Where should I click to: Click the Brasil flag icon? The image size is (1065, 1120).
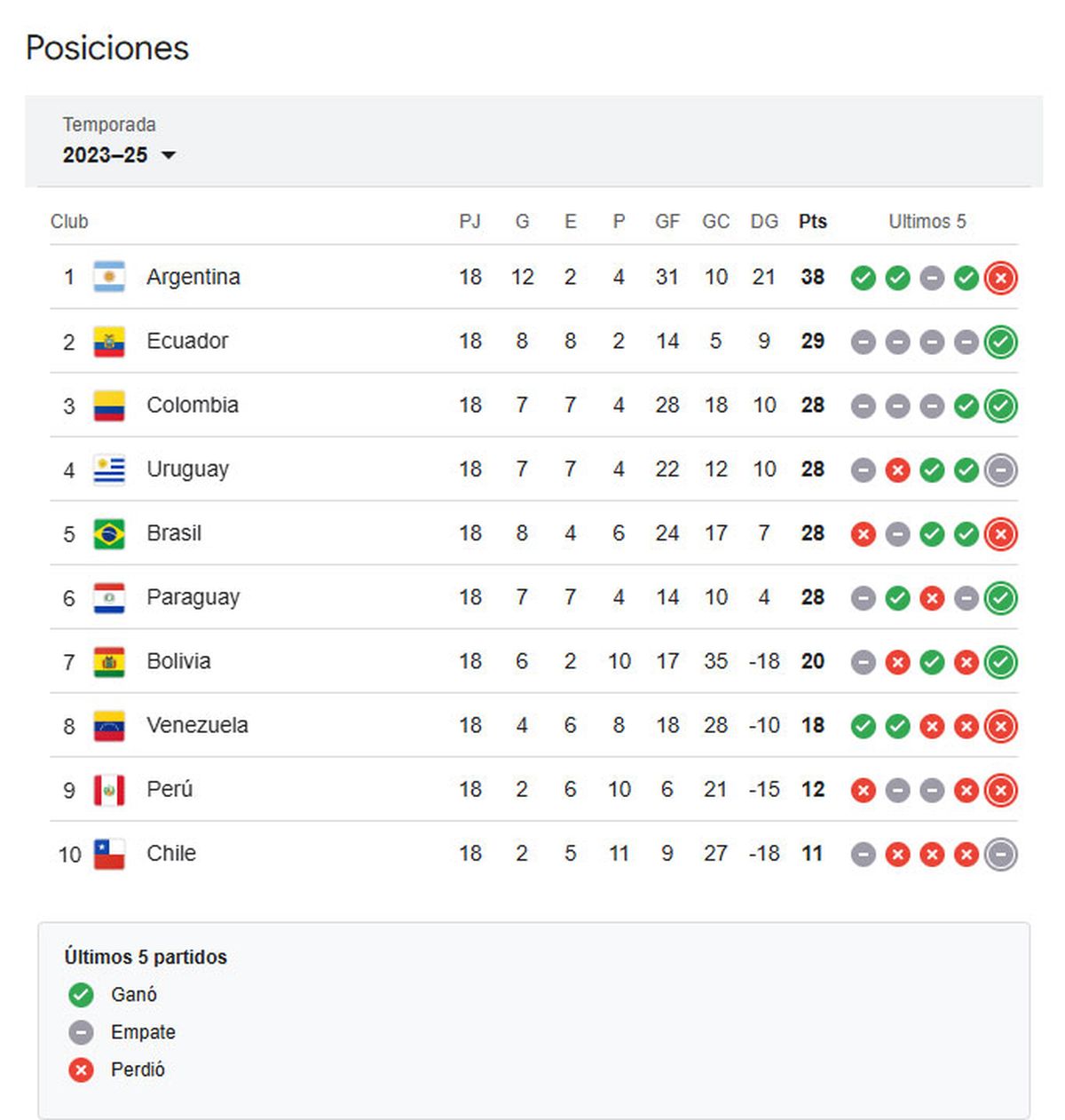[109, 533]
